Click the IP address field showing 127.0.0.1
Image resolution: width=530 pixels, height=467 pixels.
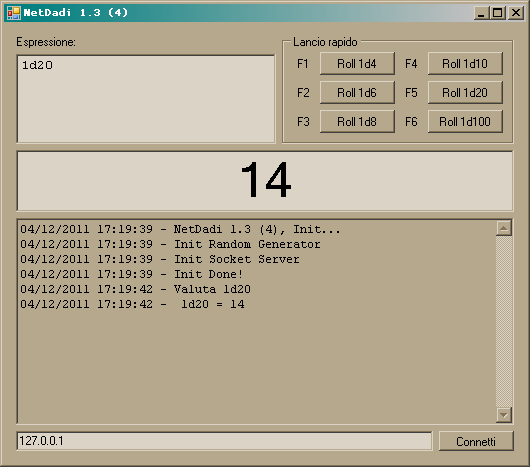224,441
